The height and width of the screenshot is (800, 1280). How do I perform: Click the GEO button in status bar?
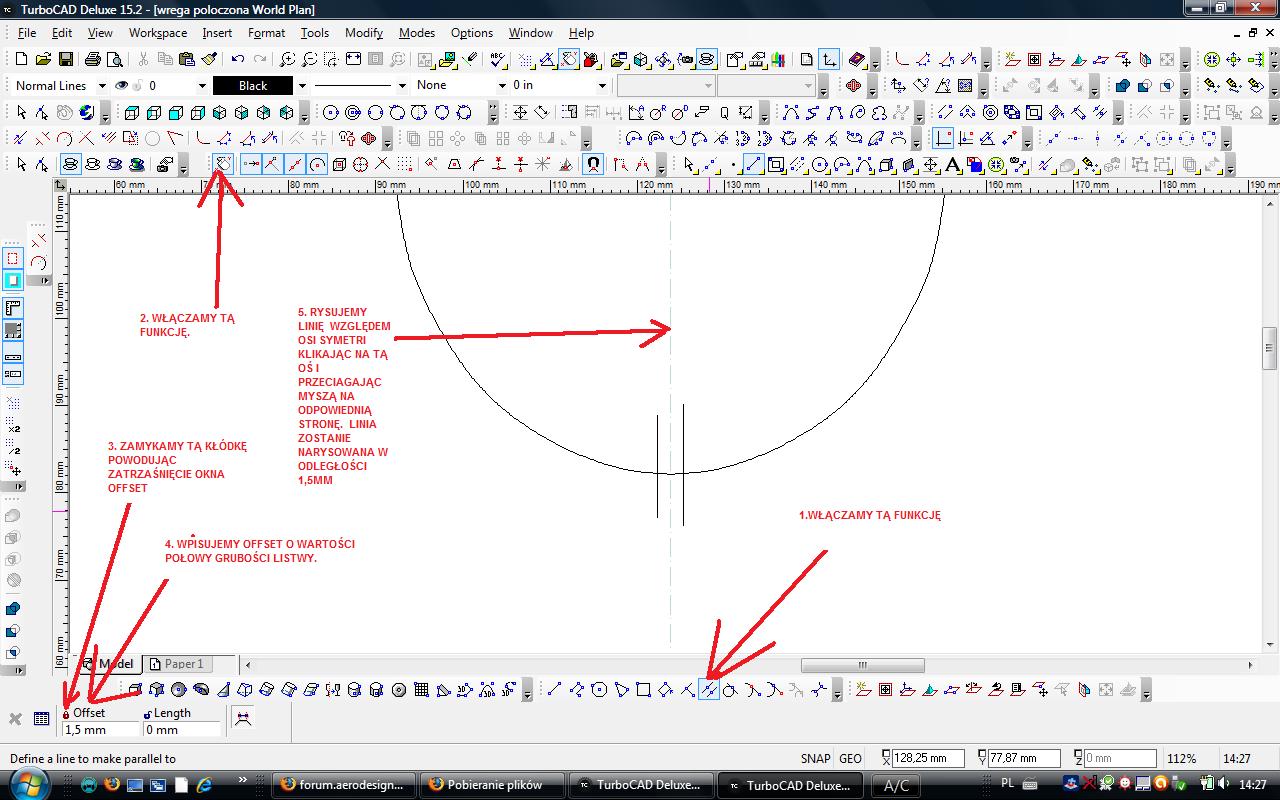(x=850, y=759)
